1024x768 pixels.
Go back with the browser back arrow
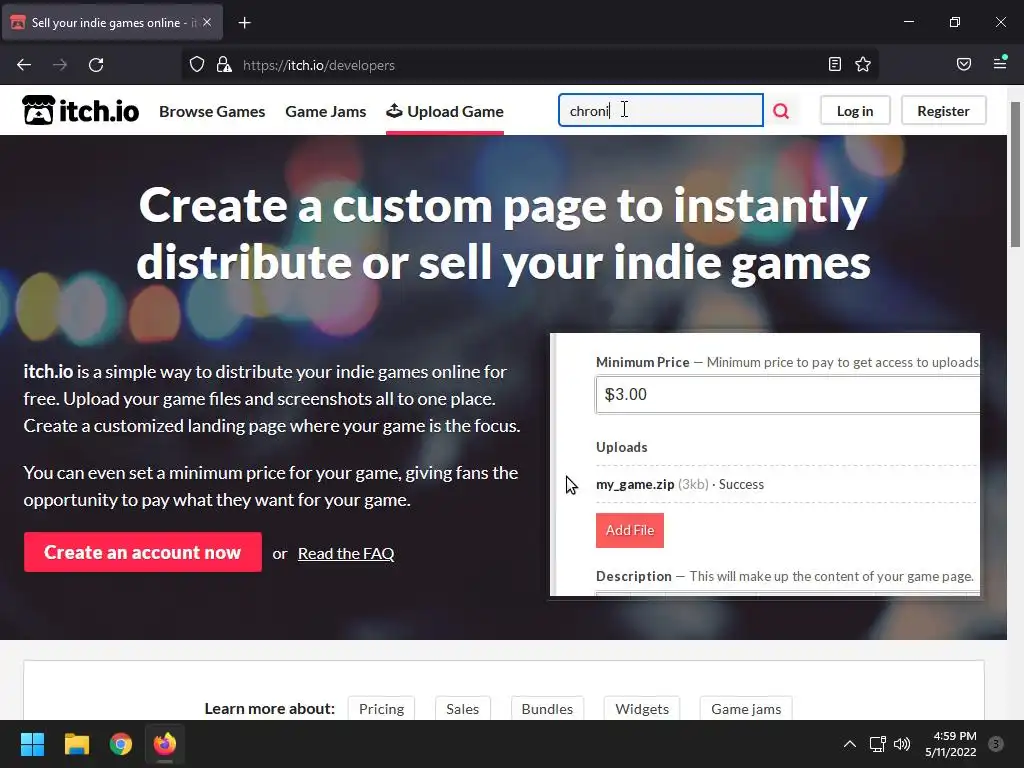[x=24, y=65]
